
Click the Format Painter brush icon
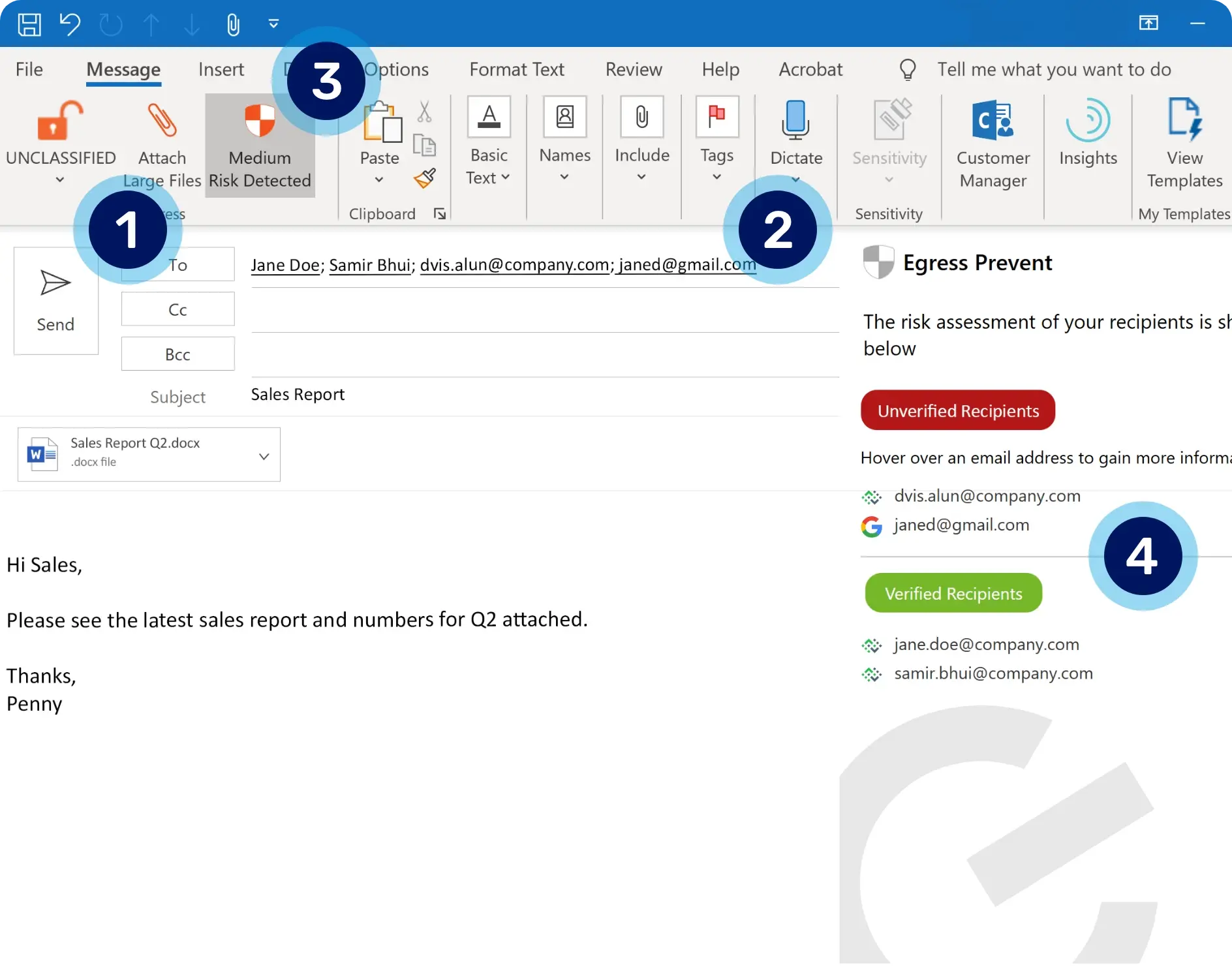pyautogui.click(x=425, y=178)
